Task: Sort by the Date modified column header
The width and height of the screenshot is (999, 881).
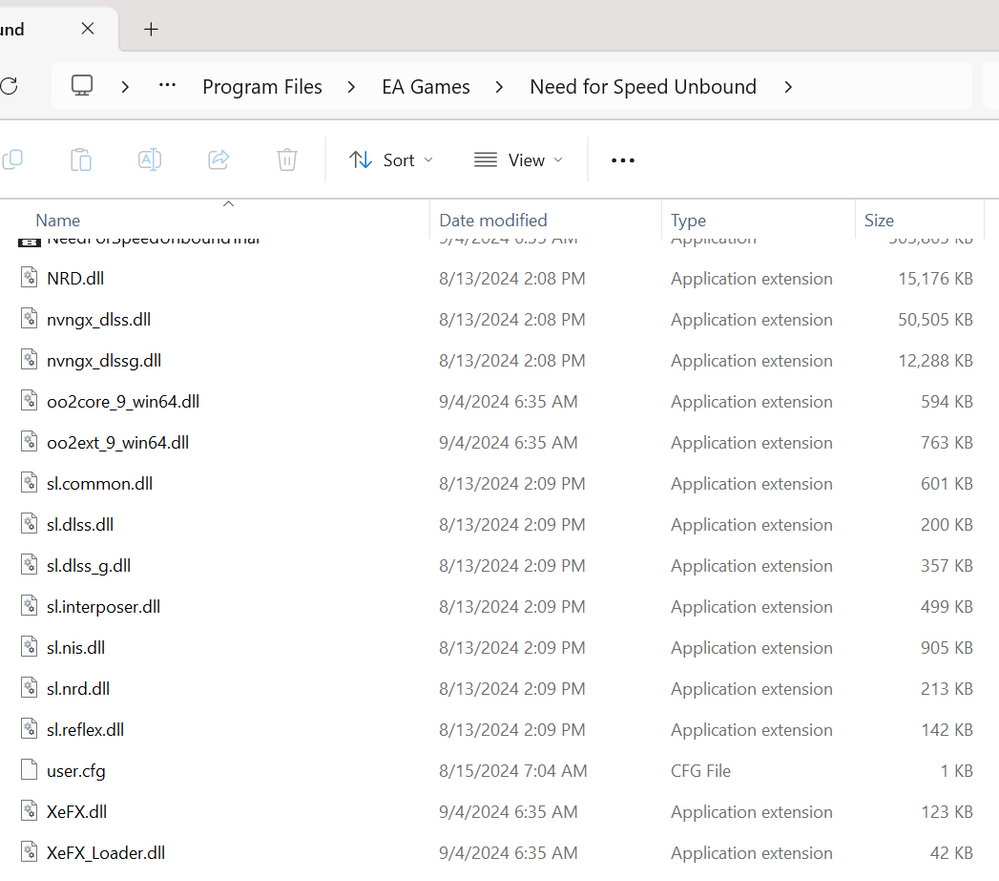Action: pos(493,220)
